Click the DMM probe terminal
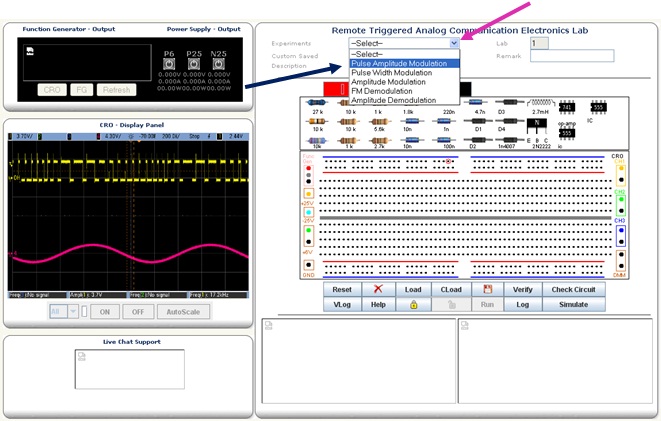The height and width of the screenshot is (421, 661). click(621, 261)
